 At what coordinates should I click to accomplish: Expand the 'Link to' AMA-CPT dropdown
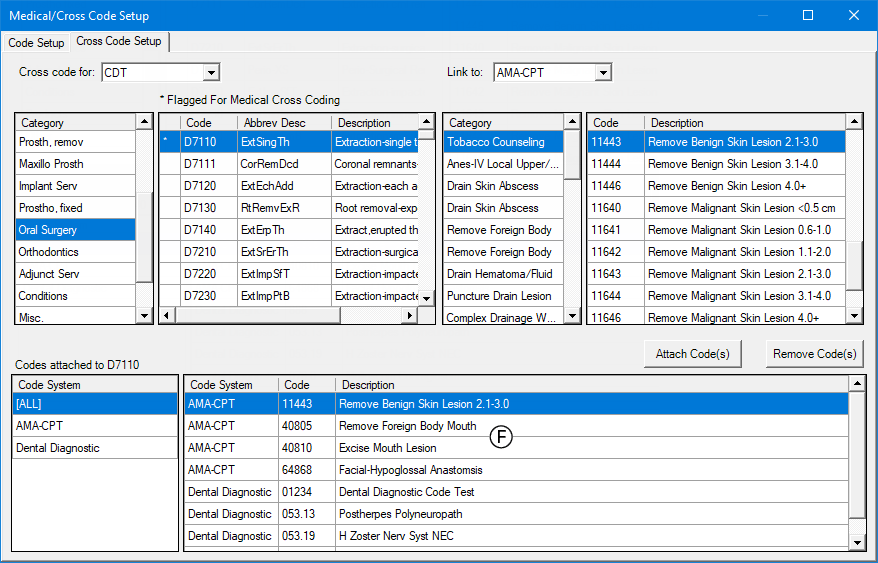click(x=602, y=72)
